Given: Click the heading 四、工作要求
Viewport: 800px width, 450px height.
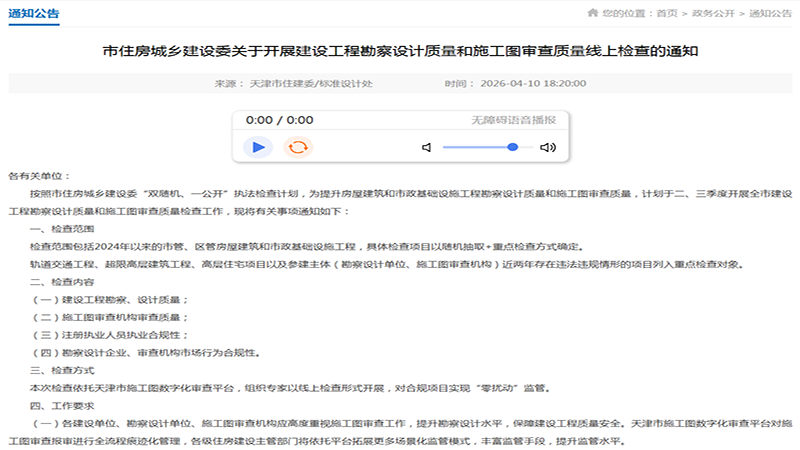Looking at the screenshot, I should pyautogui.click(x=62, y=406).
